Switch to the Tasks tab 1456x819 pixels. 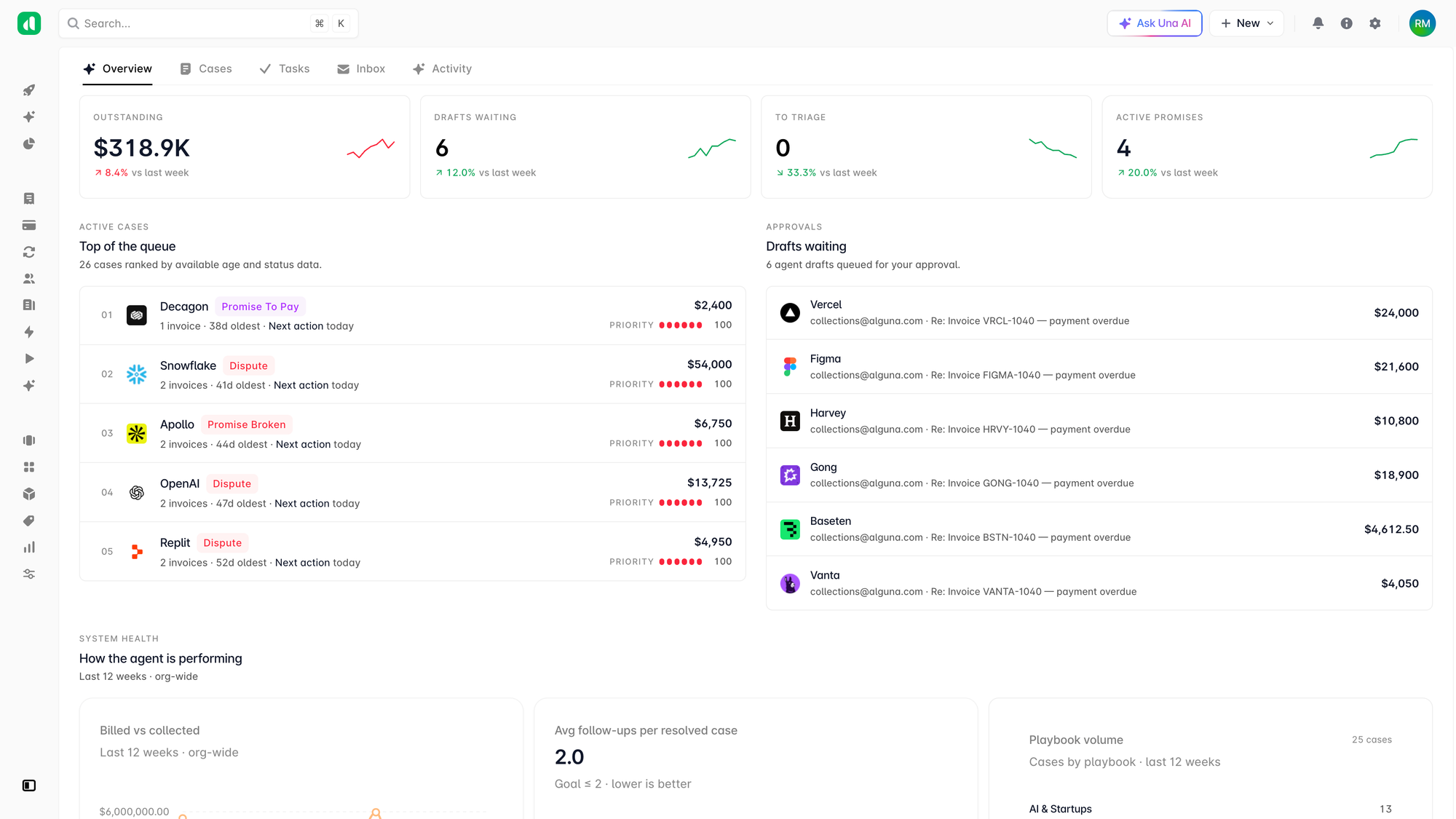[285, 68]
